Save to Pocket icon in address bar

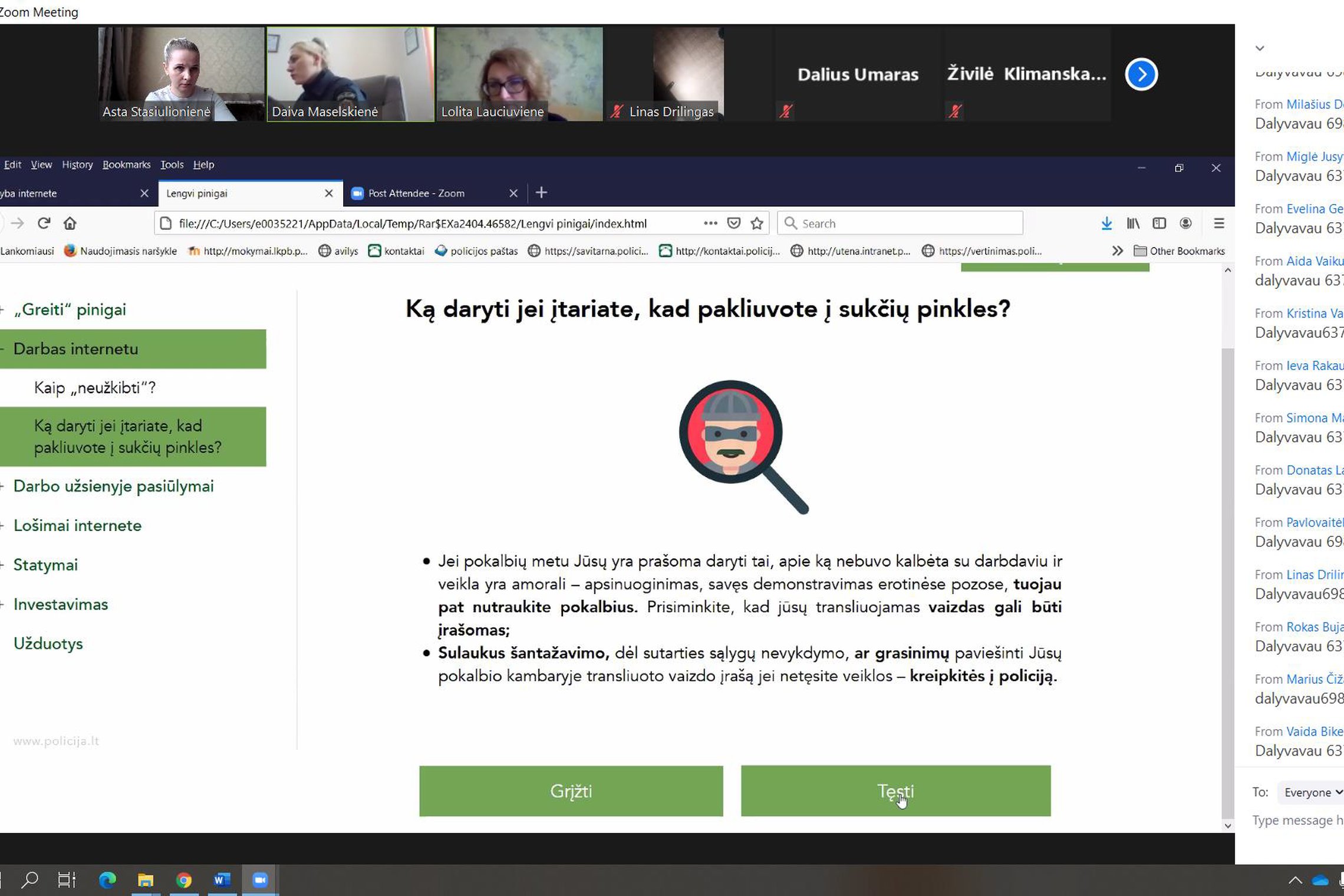(x=734, y=223)
